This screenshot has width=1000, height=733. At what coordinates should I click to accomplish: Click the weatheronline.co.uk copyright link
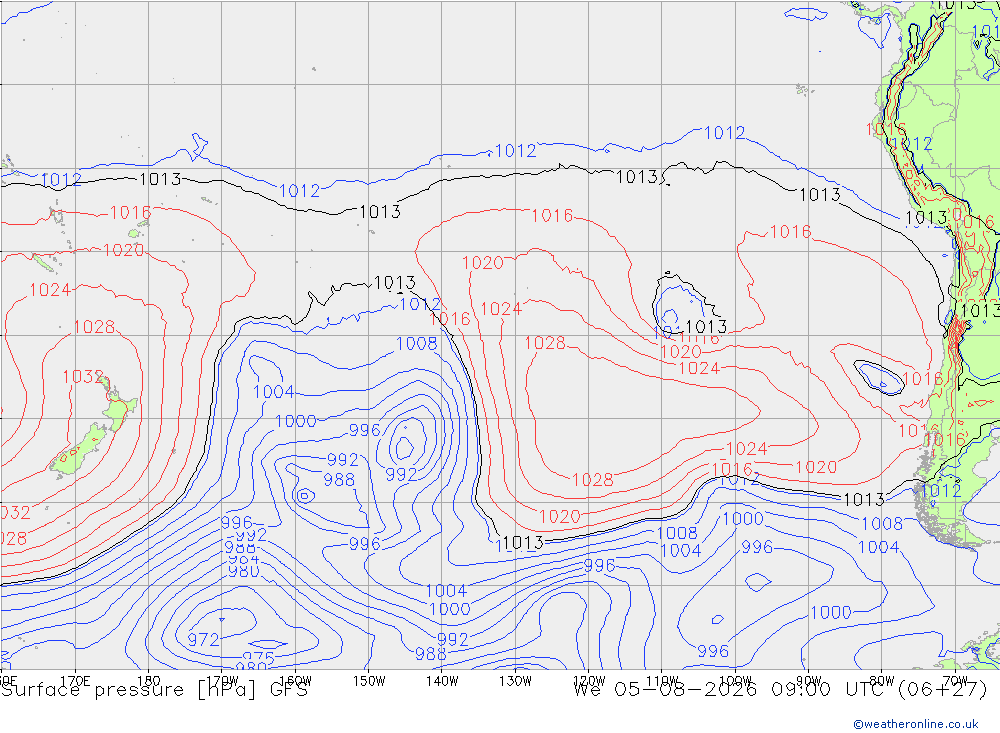(x=916, y=724)
